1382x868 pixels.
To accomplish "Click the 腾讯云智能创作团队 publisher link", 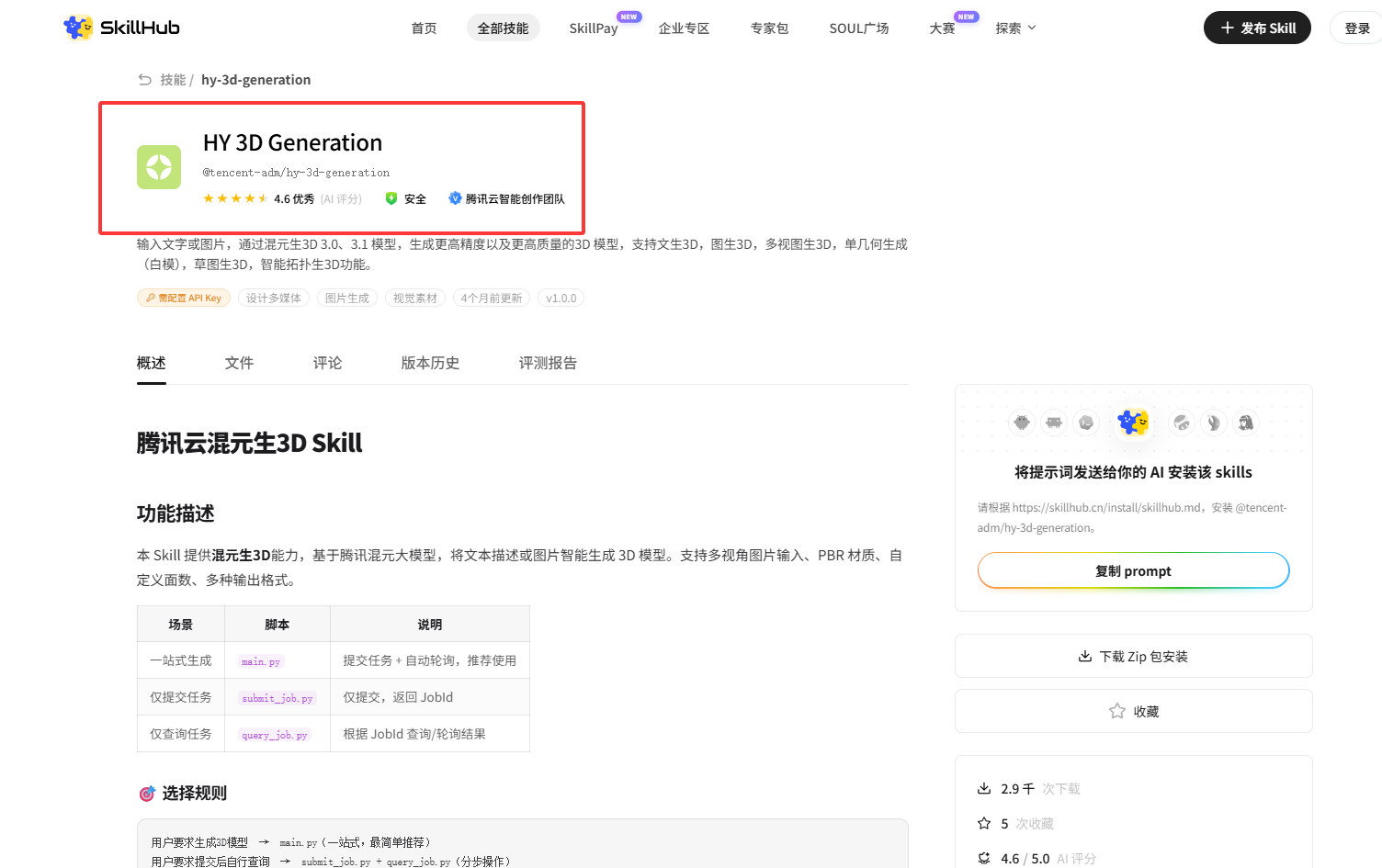I will (507, 198).
